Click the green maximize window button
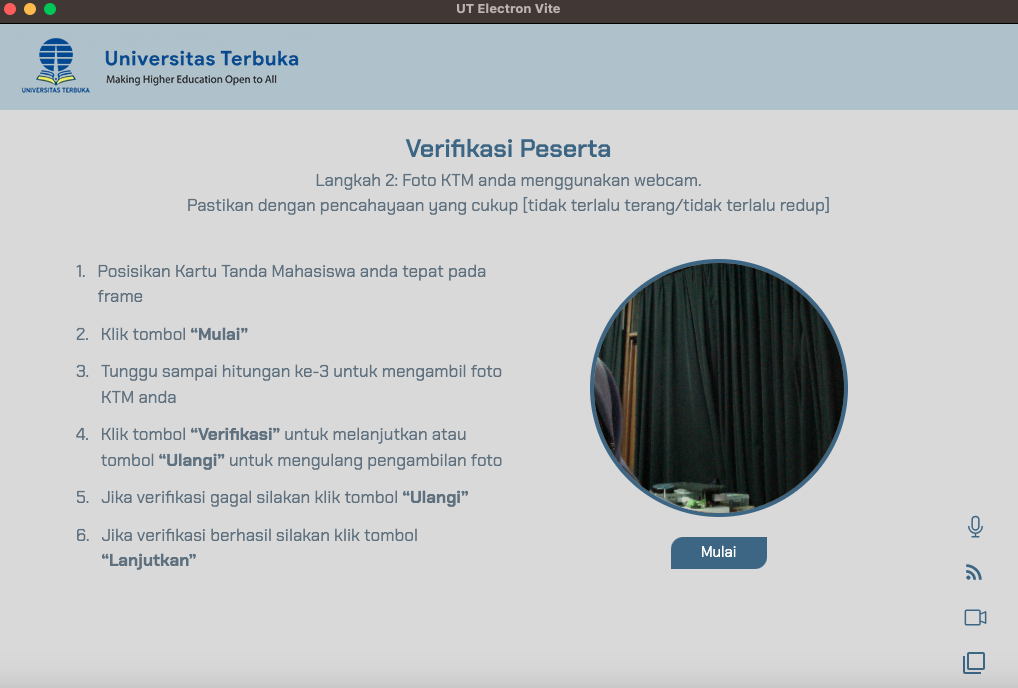1018x688 pixels. (x=50, y=9)
